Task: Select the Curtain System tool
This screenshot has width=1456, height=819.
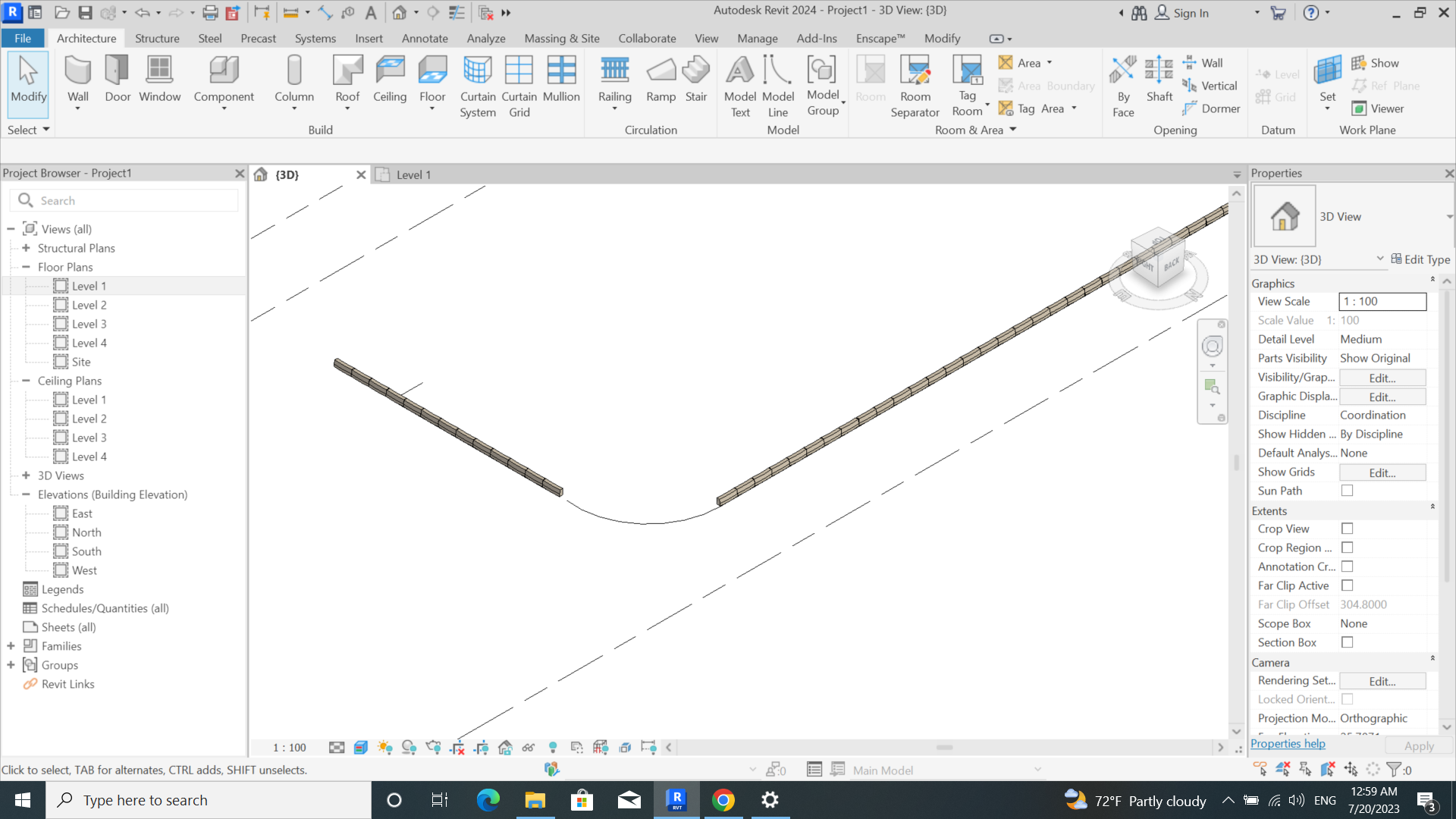Action: tap(478, 83)
